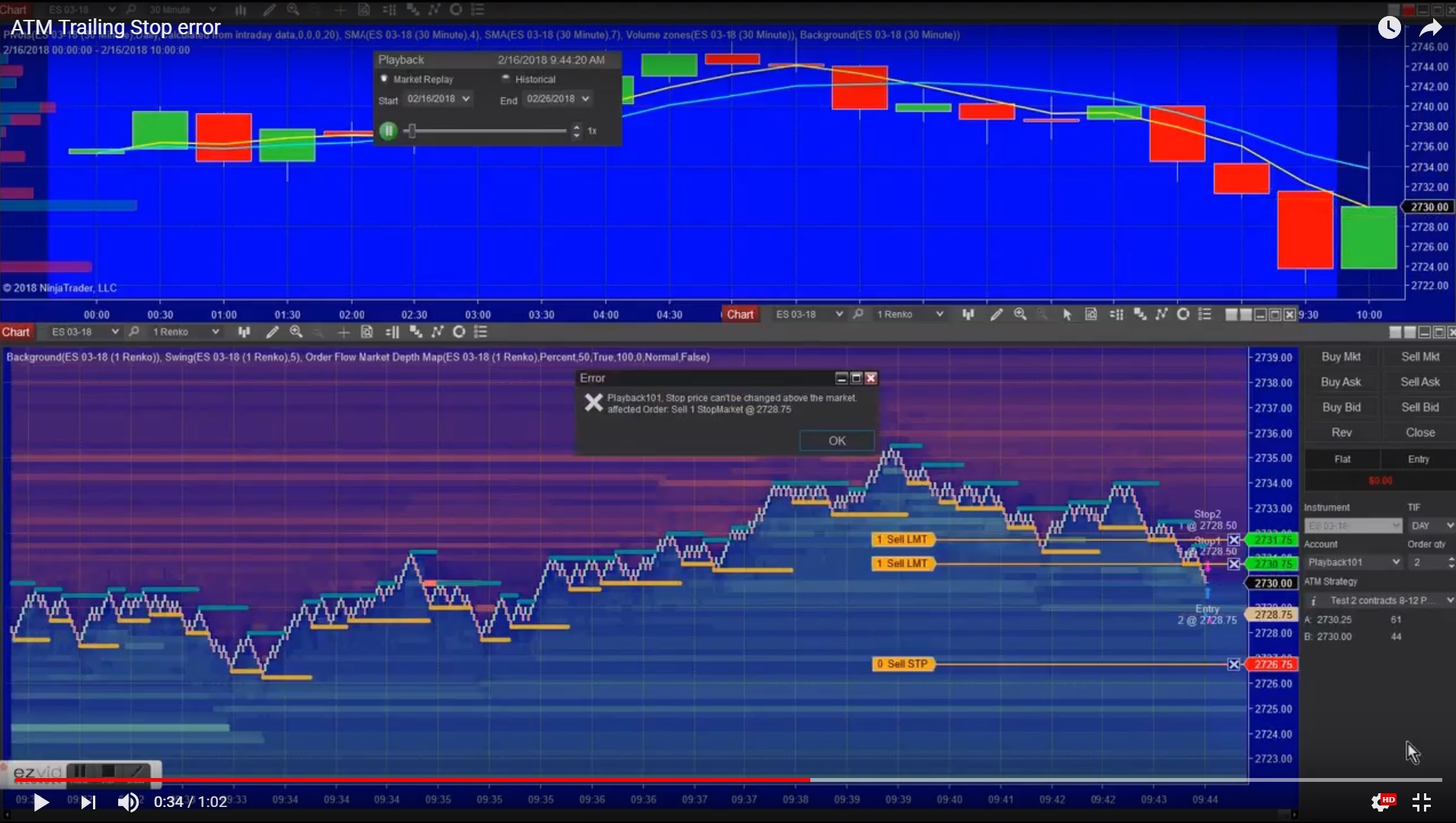Cancel the Sell LMT order at 2731.75

tap(1233, 540)
